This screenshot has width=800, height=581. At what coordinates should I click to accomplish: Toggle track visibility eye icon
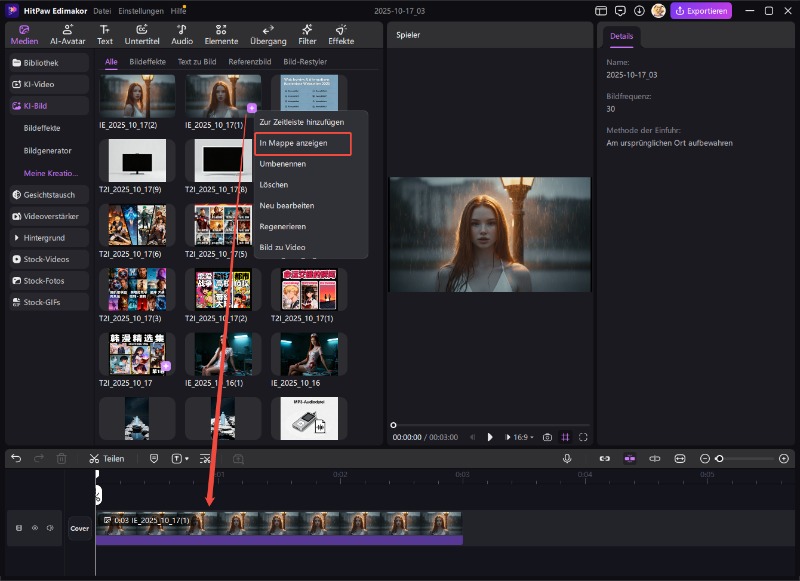[x=35, y=528]
